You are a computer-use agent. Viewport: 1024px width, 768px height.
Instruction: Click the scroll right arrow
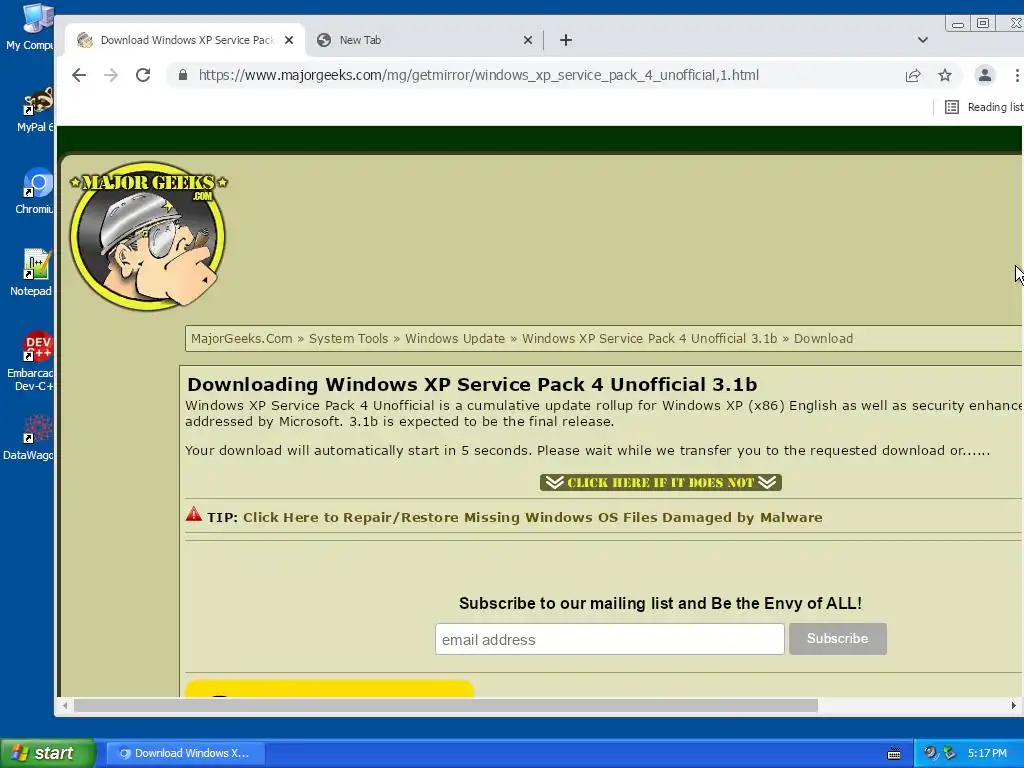[x=1013, y=705]
